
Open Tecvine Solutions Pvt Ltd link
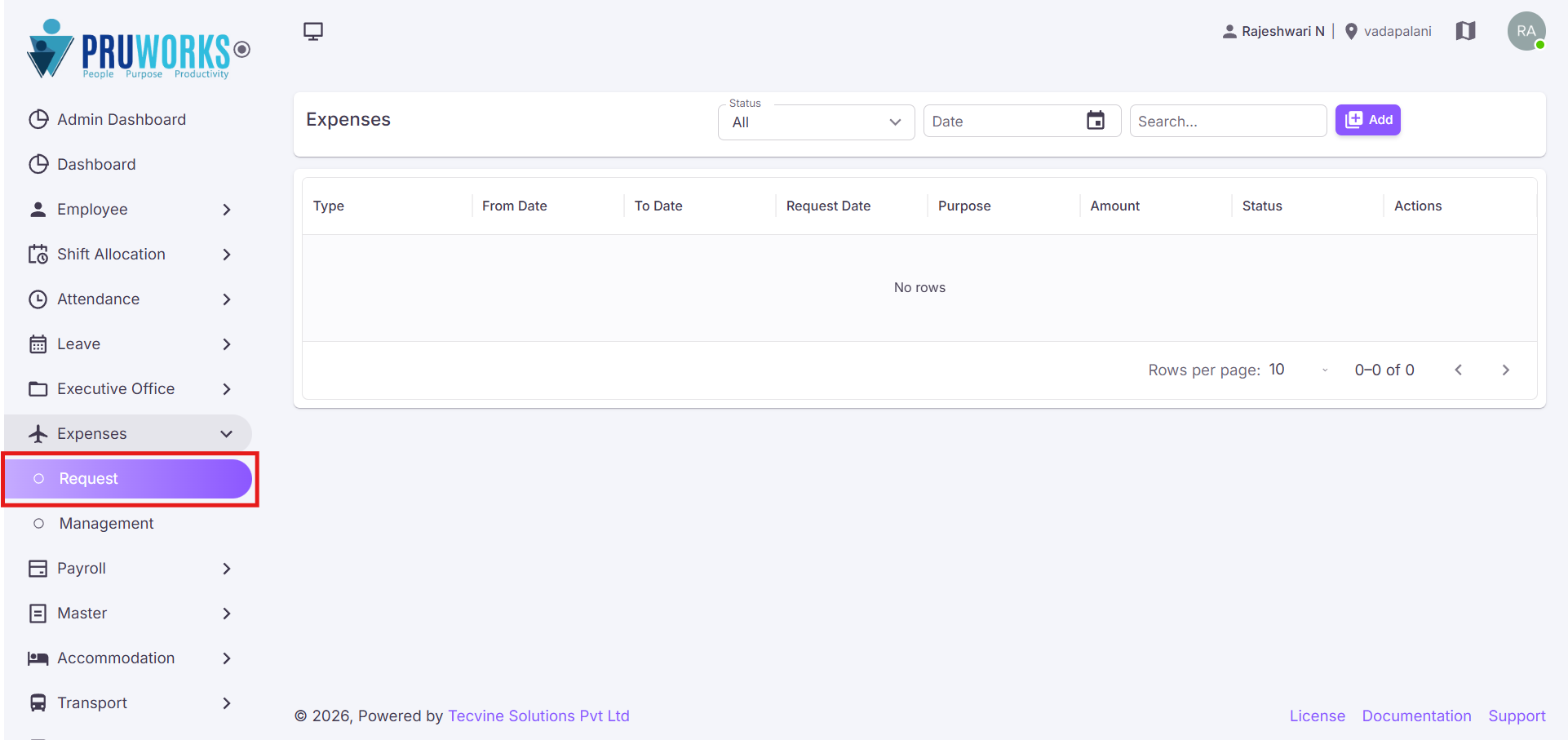click(538, 716)
